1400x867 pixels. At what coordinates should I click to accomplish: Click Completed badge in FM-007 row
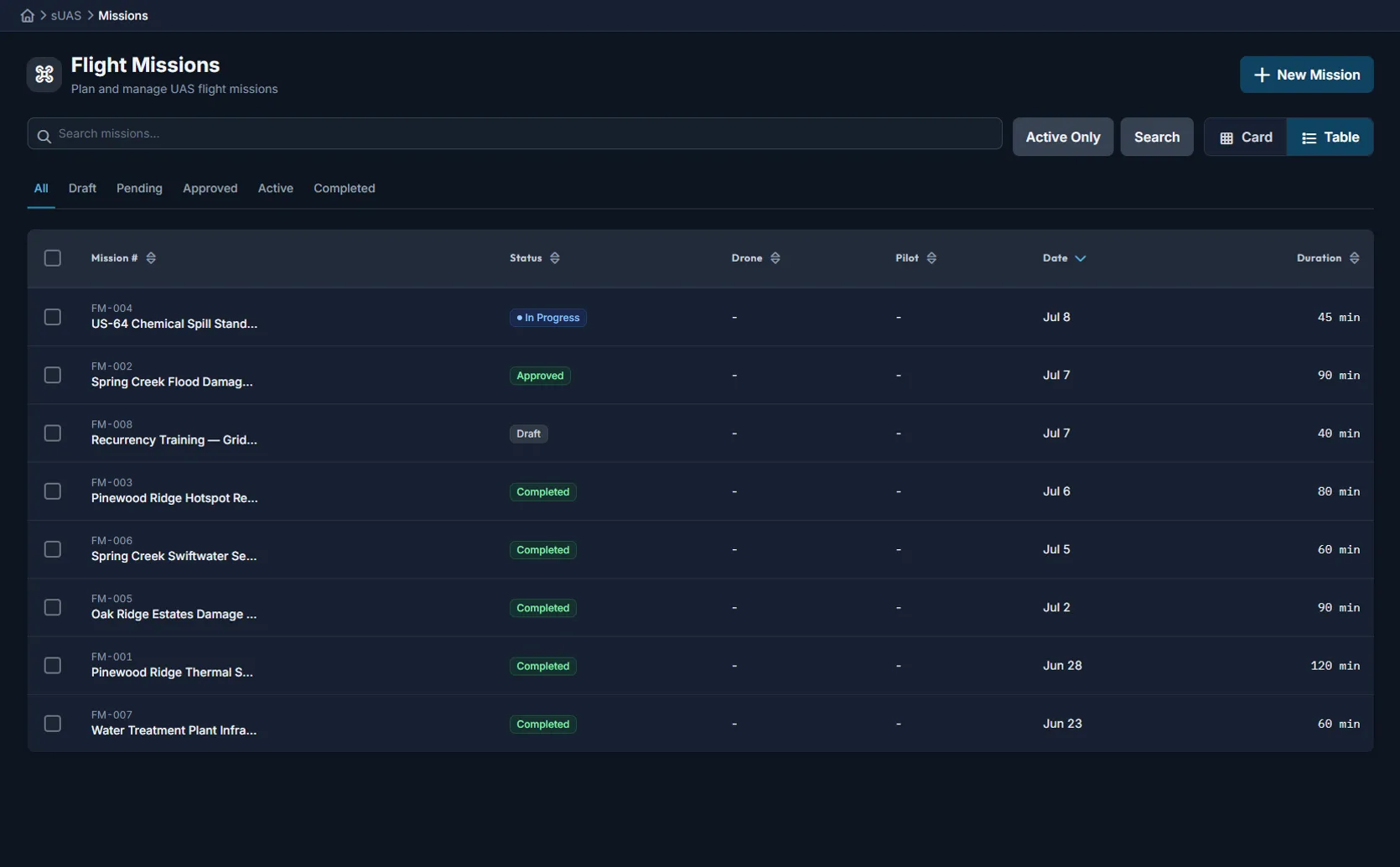point(542,724)
